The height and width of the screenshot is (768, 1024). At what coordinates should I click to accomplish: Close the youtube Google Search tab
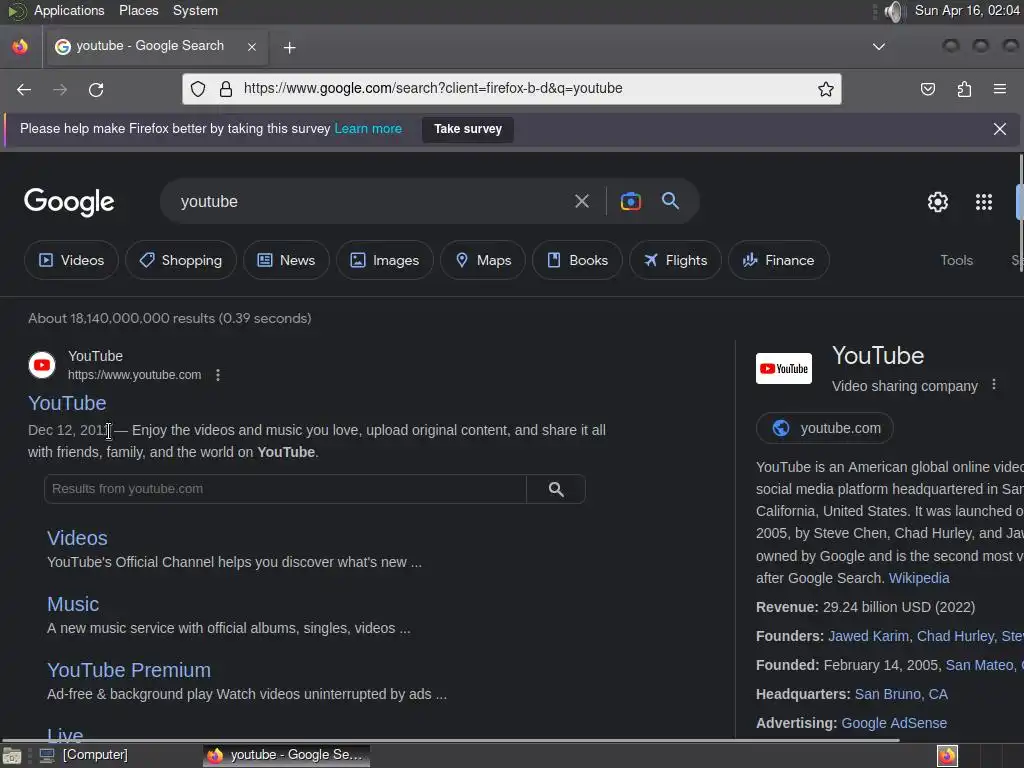click(x=251, y=46)
